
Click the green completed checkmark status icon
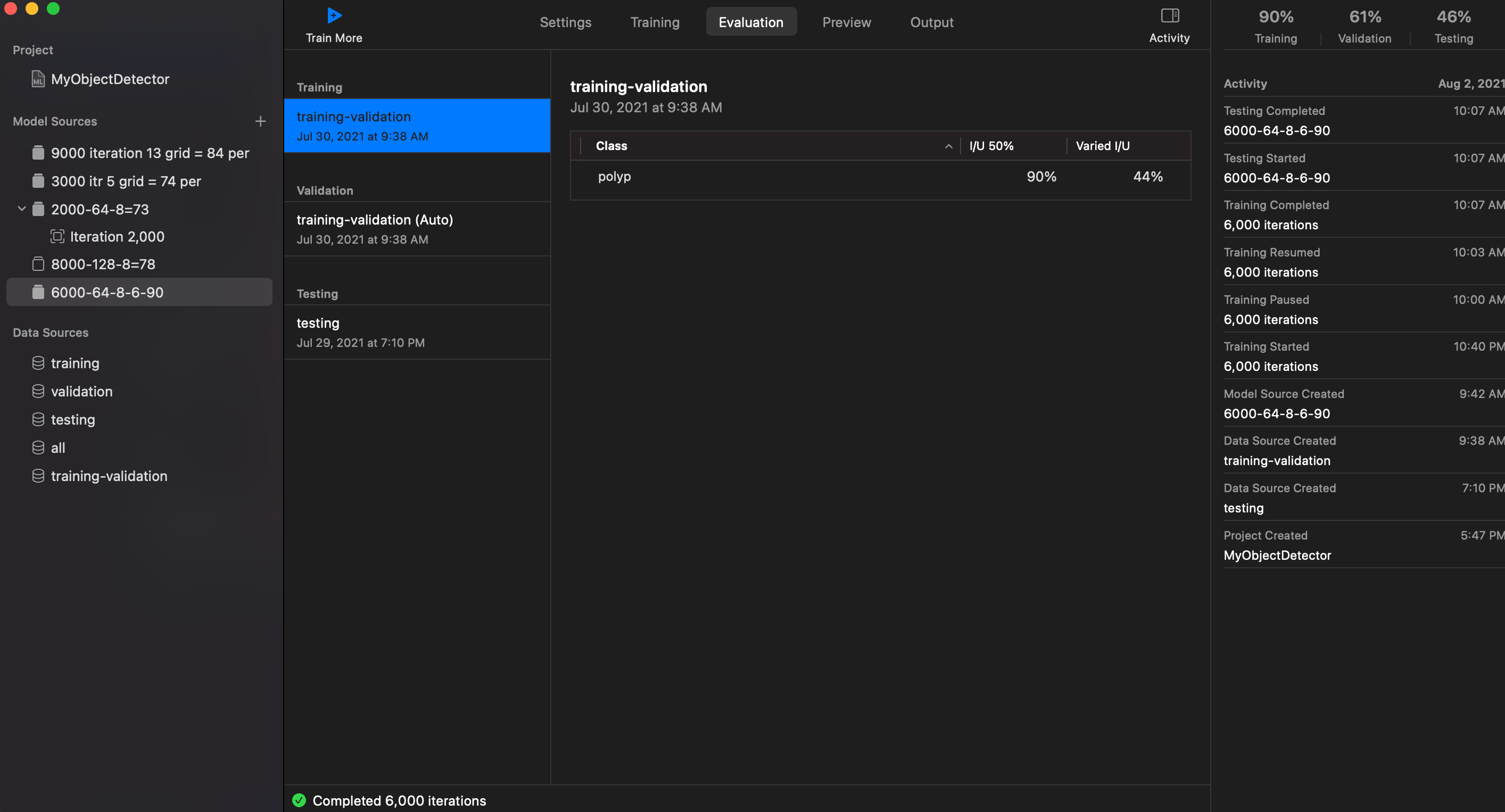[x=299, y=800]
